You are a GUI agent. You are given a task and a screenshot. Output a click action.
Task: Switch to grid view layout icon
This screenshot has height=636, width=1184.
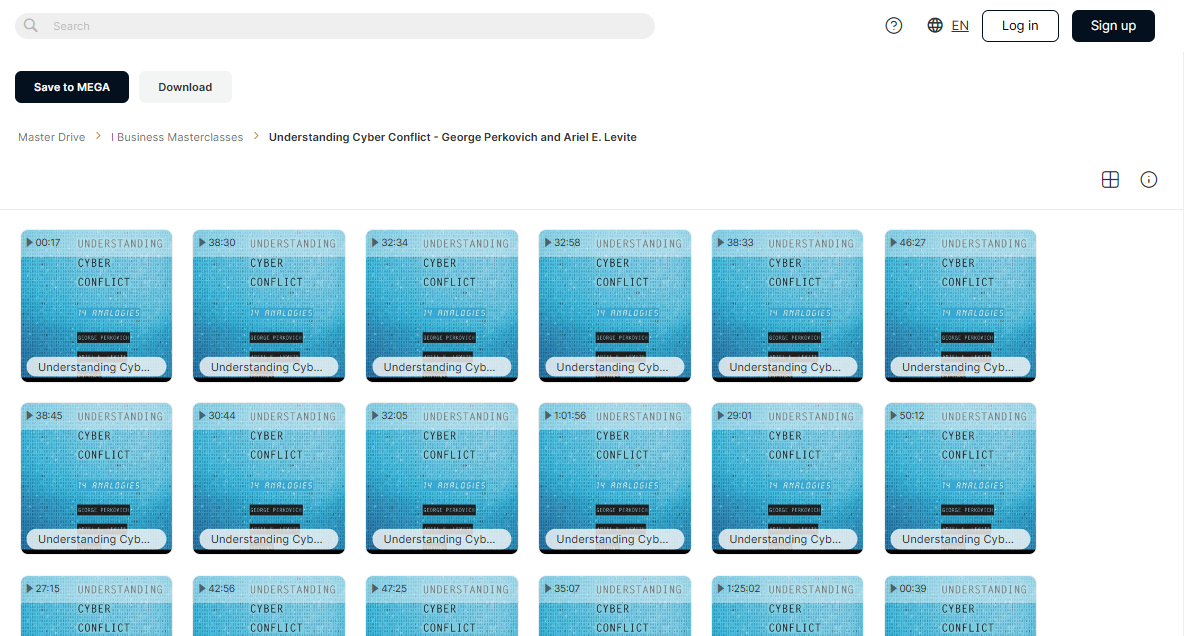[x=1110, y=180]
